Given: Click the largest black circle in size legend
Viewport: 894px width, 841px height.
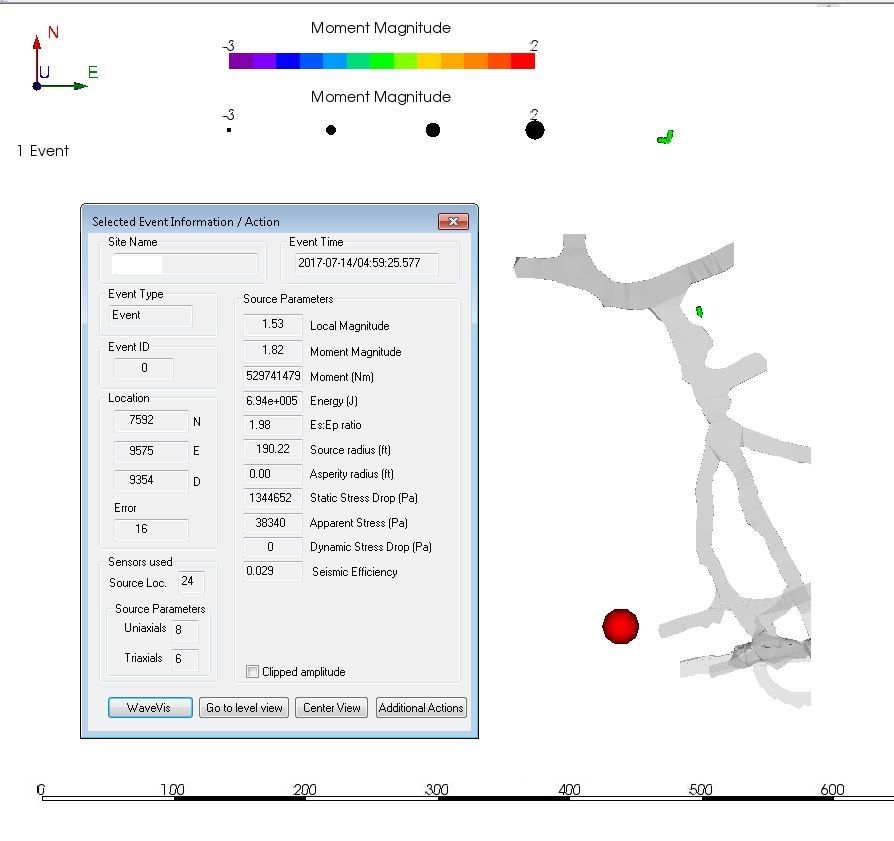Looking at the screenshot, I should (x=535, y=130).
